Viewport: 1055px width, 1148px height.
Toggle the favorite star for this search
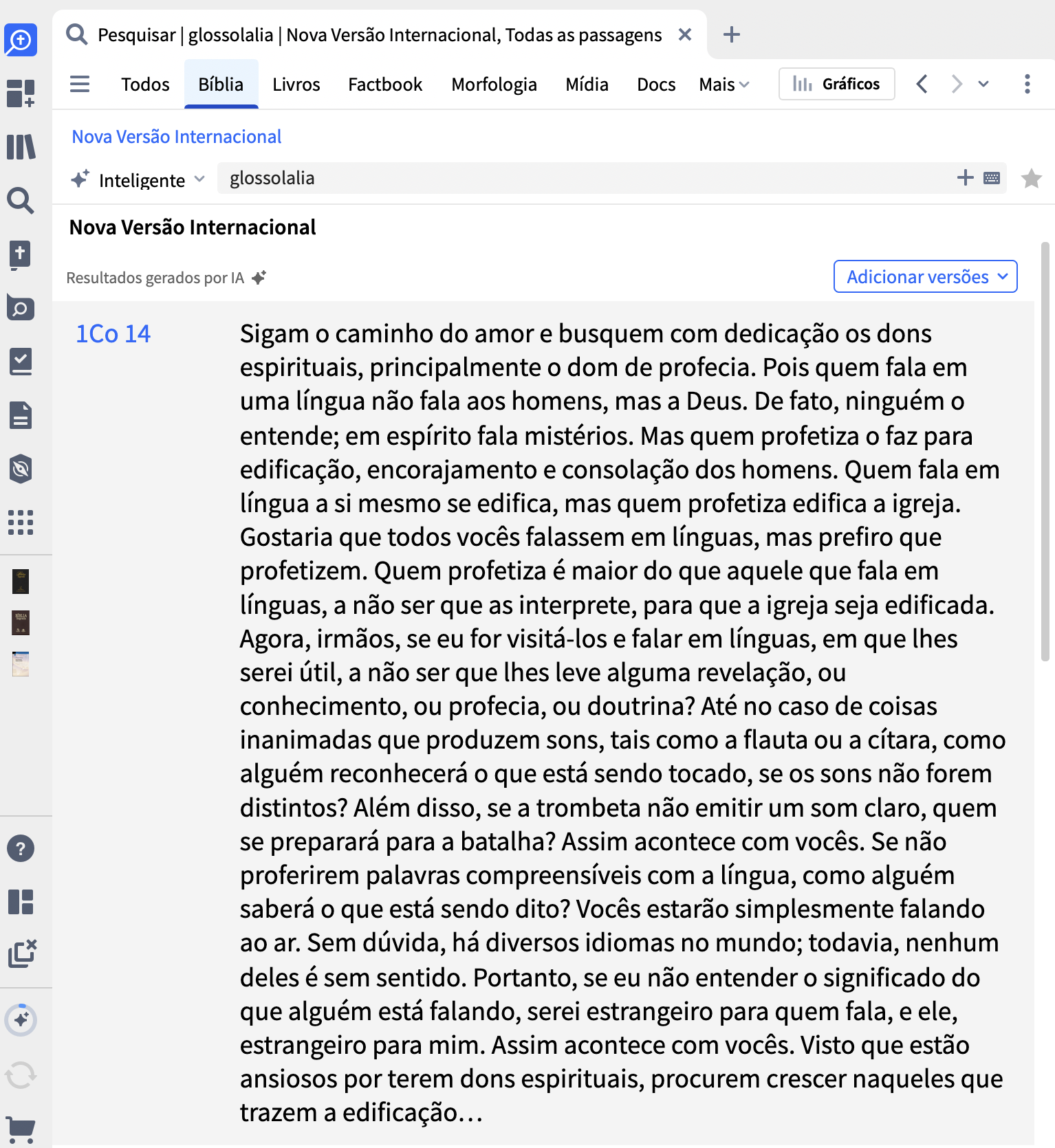coord(1031,179)
